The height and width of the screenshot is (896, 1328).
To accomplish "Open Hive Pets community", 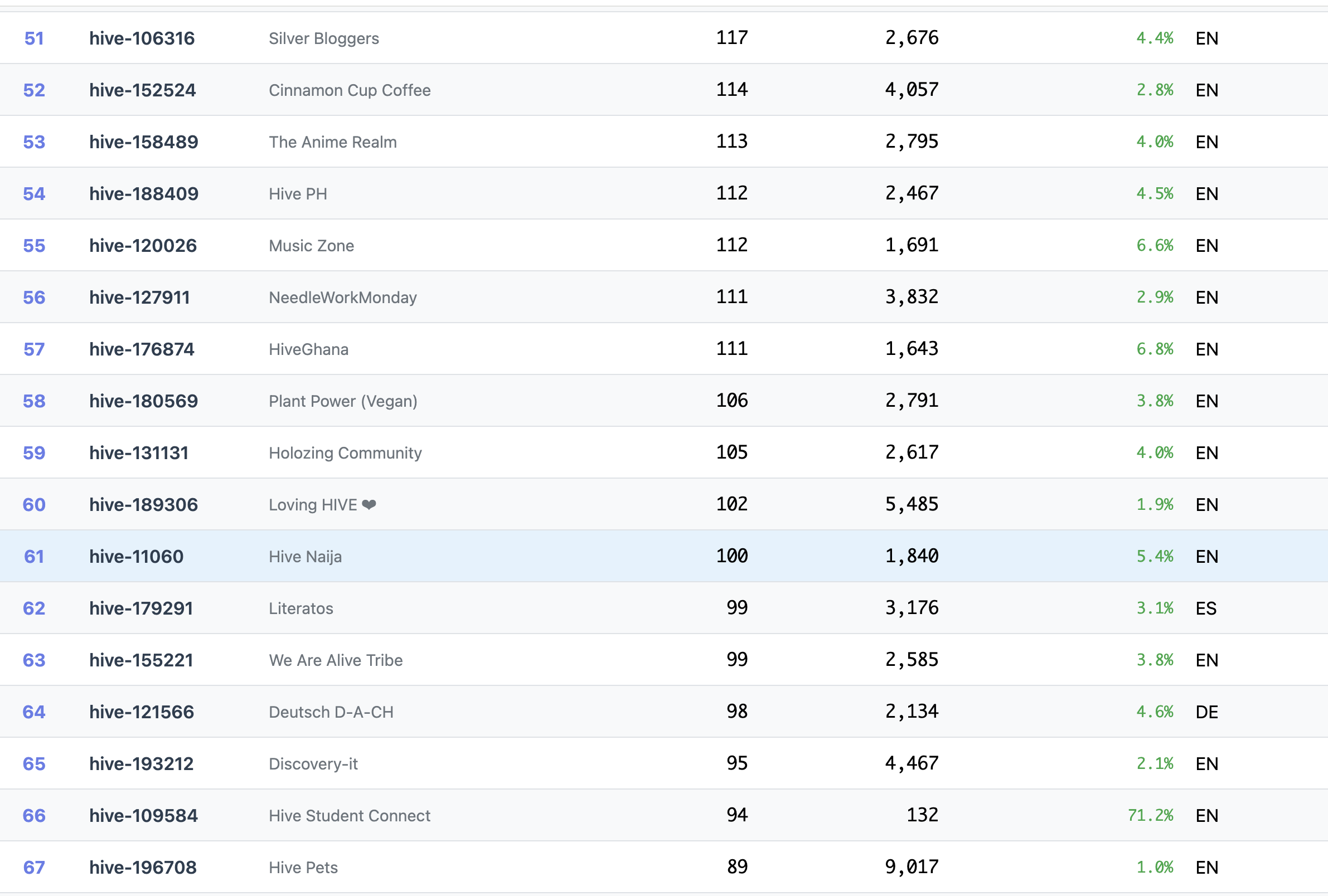I will pyautogui.click(x=303, y=868).
